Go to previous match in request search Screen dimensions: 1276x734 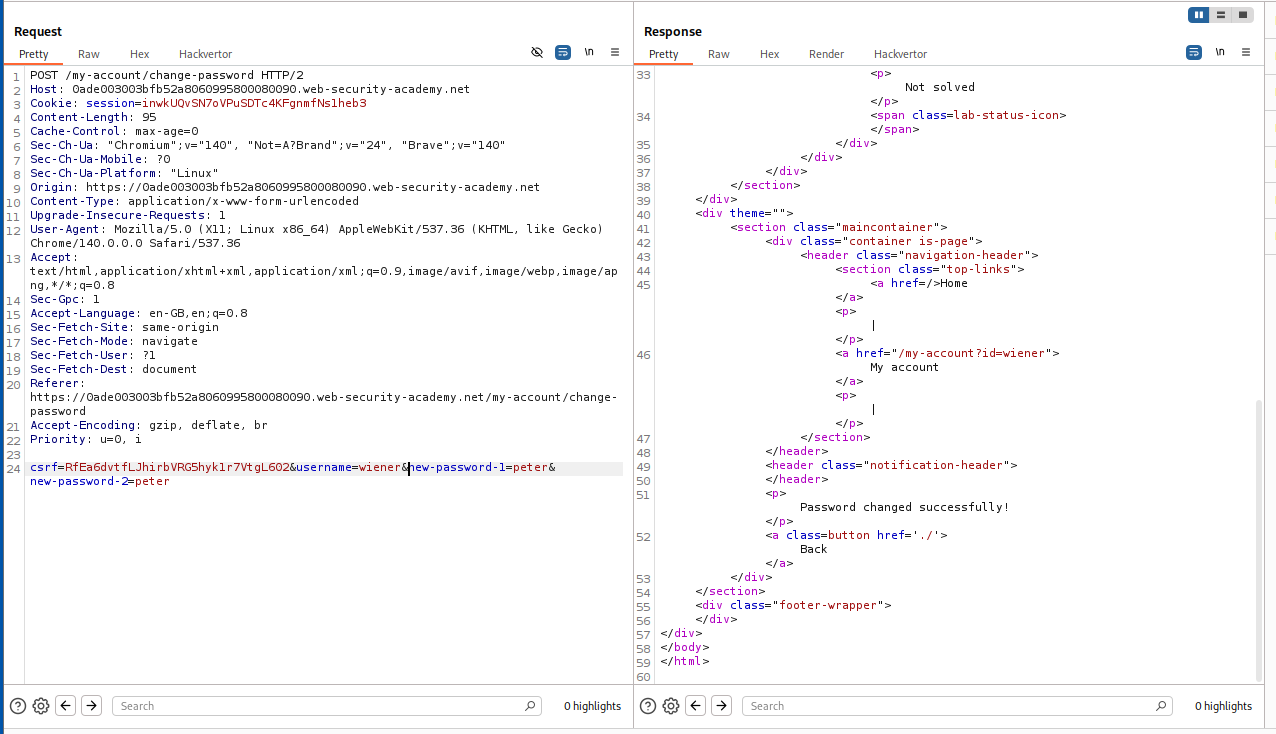pos(66,706)
